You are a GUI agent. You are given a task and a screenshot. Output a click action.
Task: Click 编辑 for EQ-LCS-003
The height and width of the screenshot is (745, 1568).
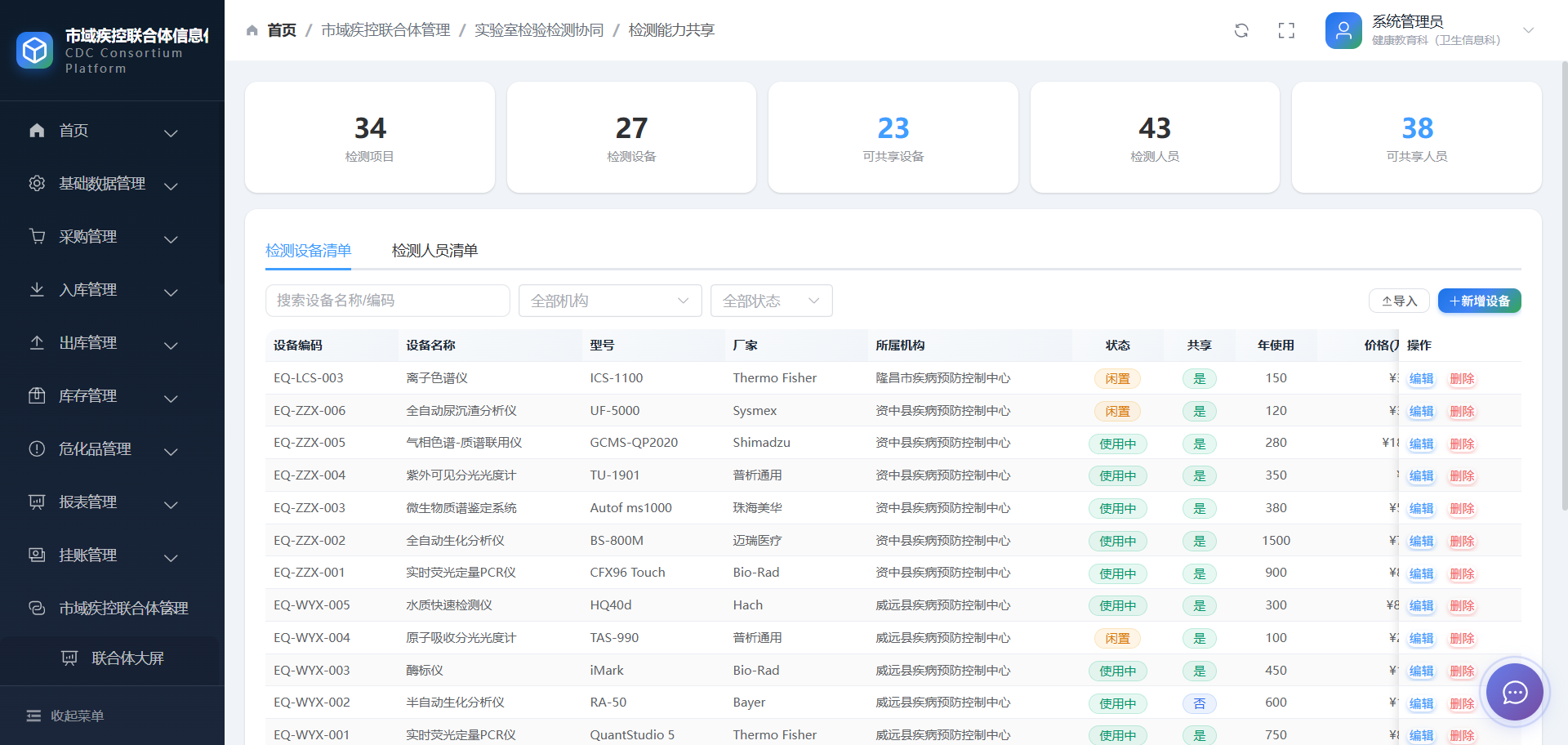[x=1421, y=378]
